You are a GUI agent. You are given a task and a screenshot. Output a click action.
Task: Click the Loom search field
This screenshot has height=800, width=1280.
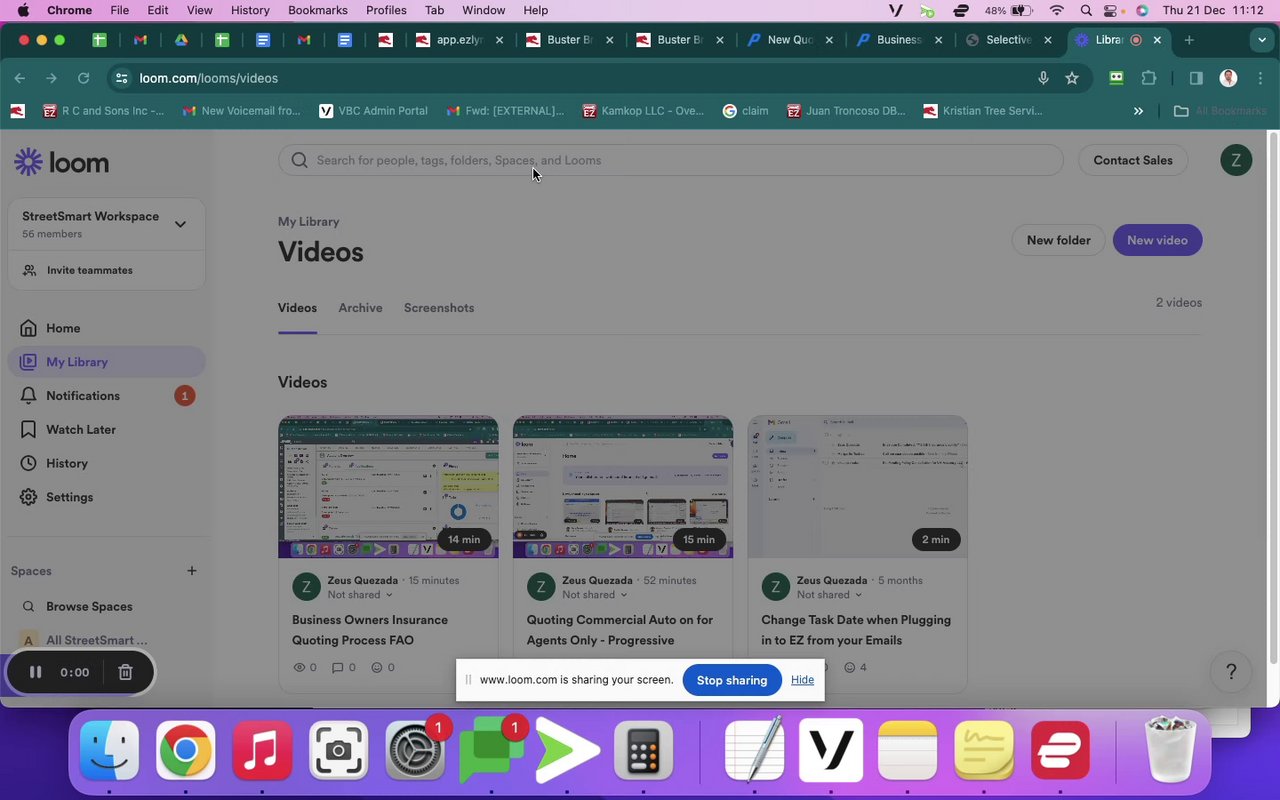(x=670, y=160)
